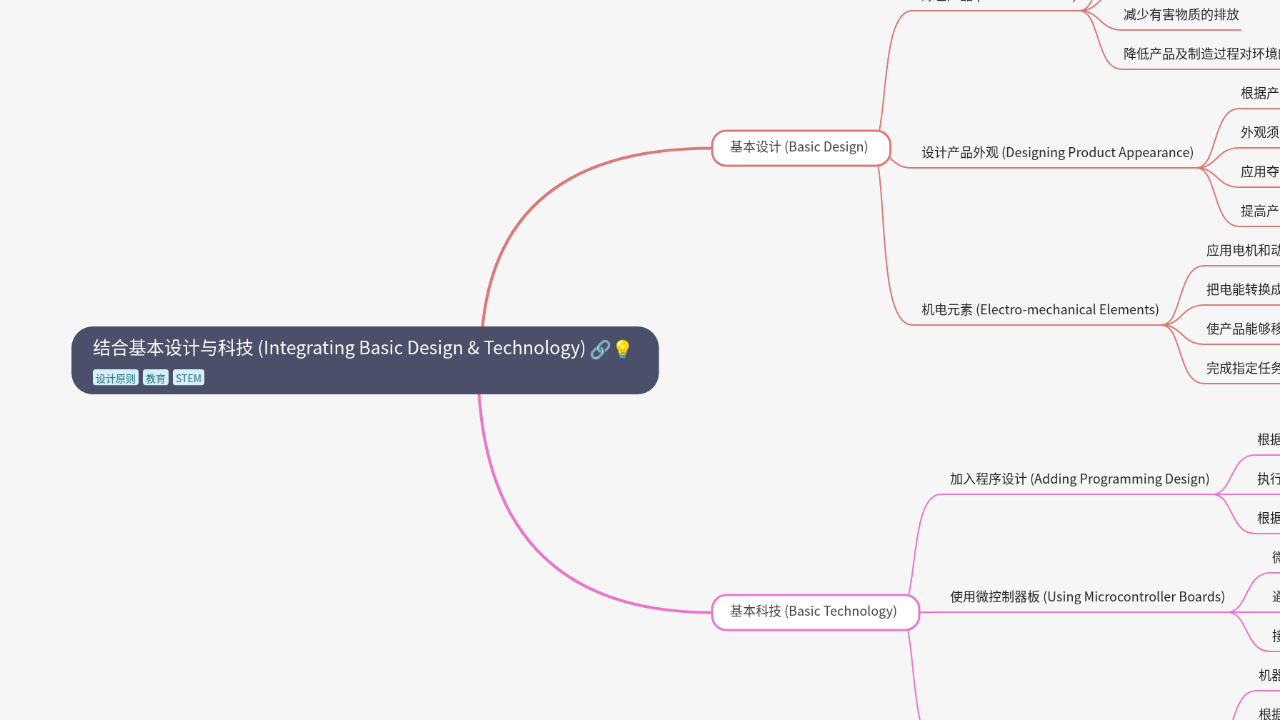Select the 应用电机和动 leaf node

1242,251
